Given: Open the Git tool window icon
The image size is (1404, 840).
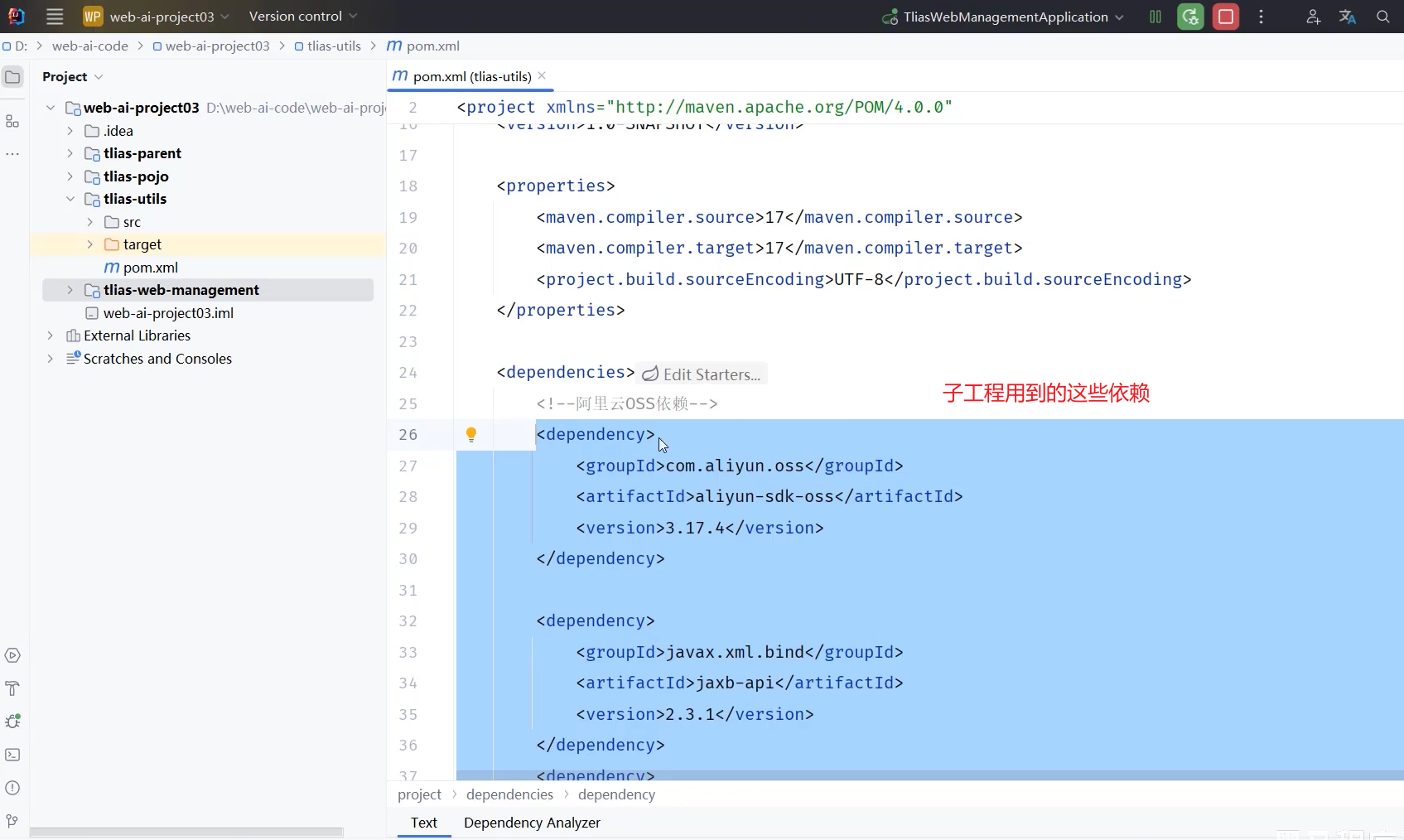Looking at the screenshot, I should 12,821.
